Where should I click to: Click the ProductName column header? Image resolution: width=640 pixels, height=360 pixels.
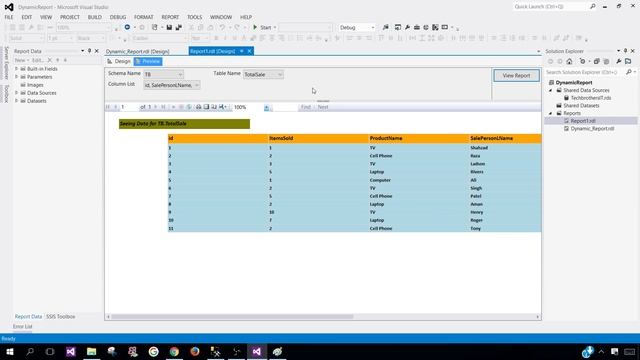tap(386, 138)
